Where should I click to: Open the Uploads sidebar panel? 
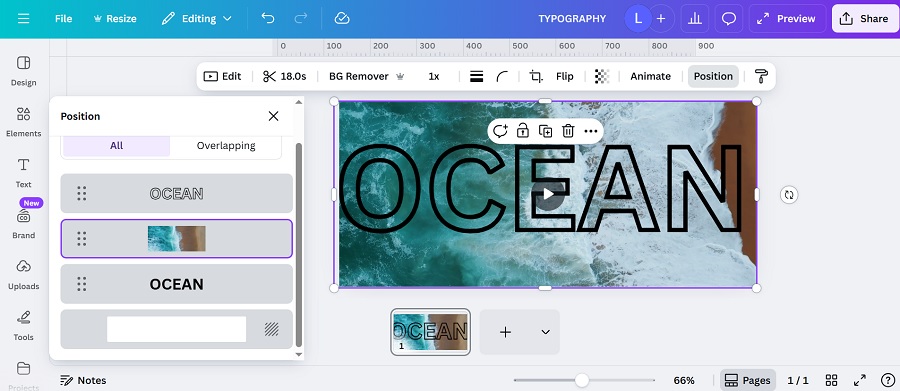coord(24,274)
